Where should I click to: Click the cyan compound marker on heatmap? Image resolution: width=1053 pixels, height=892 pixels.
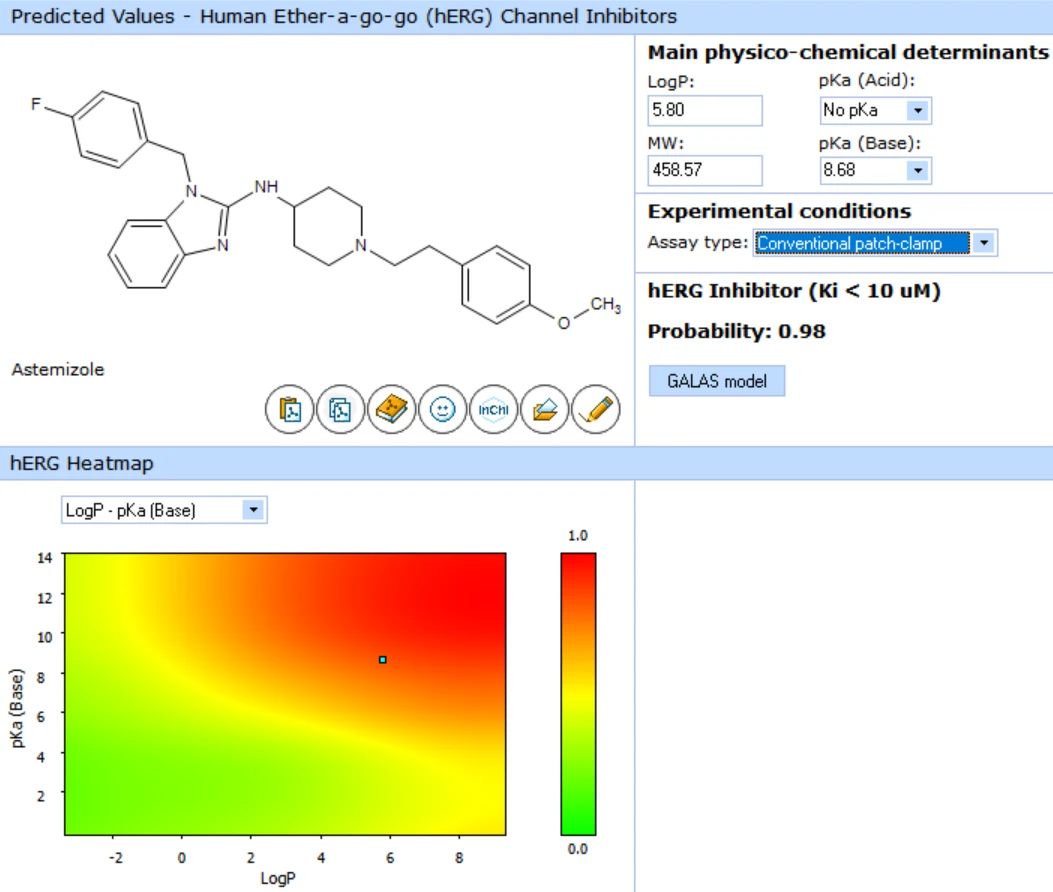pyautogui.click(x=383, y=660)
